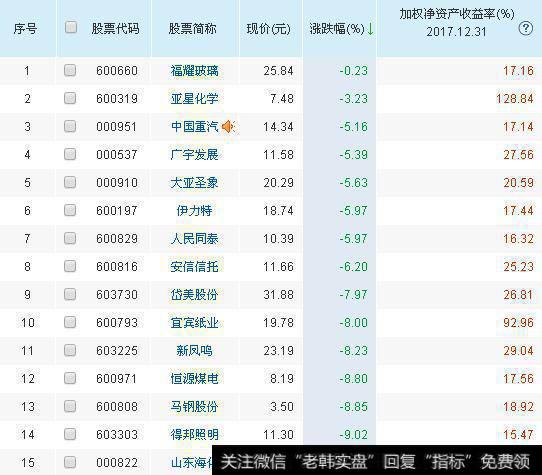Check the box for stock 600660

[x=70, y=70]
